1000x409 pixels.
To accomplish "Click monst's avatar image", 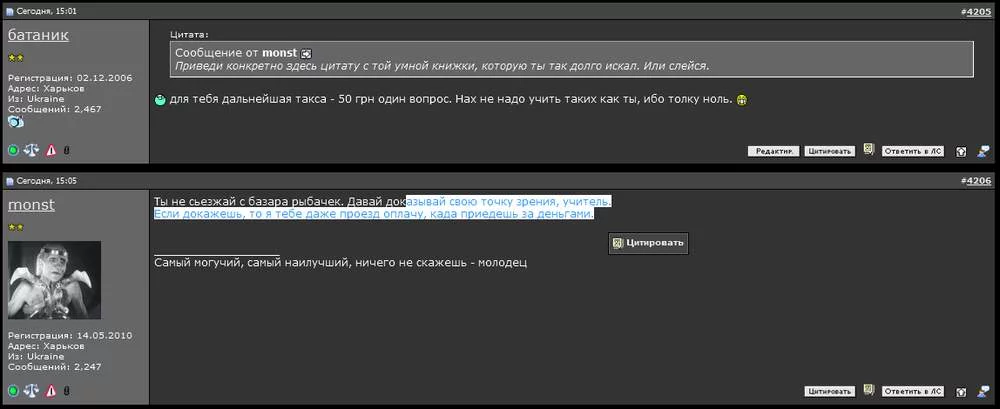I will (x=54, y=280).
